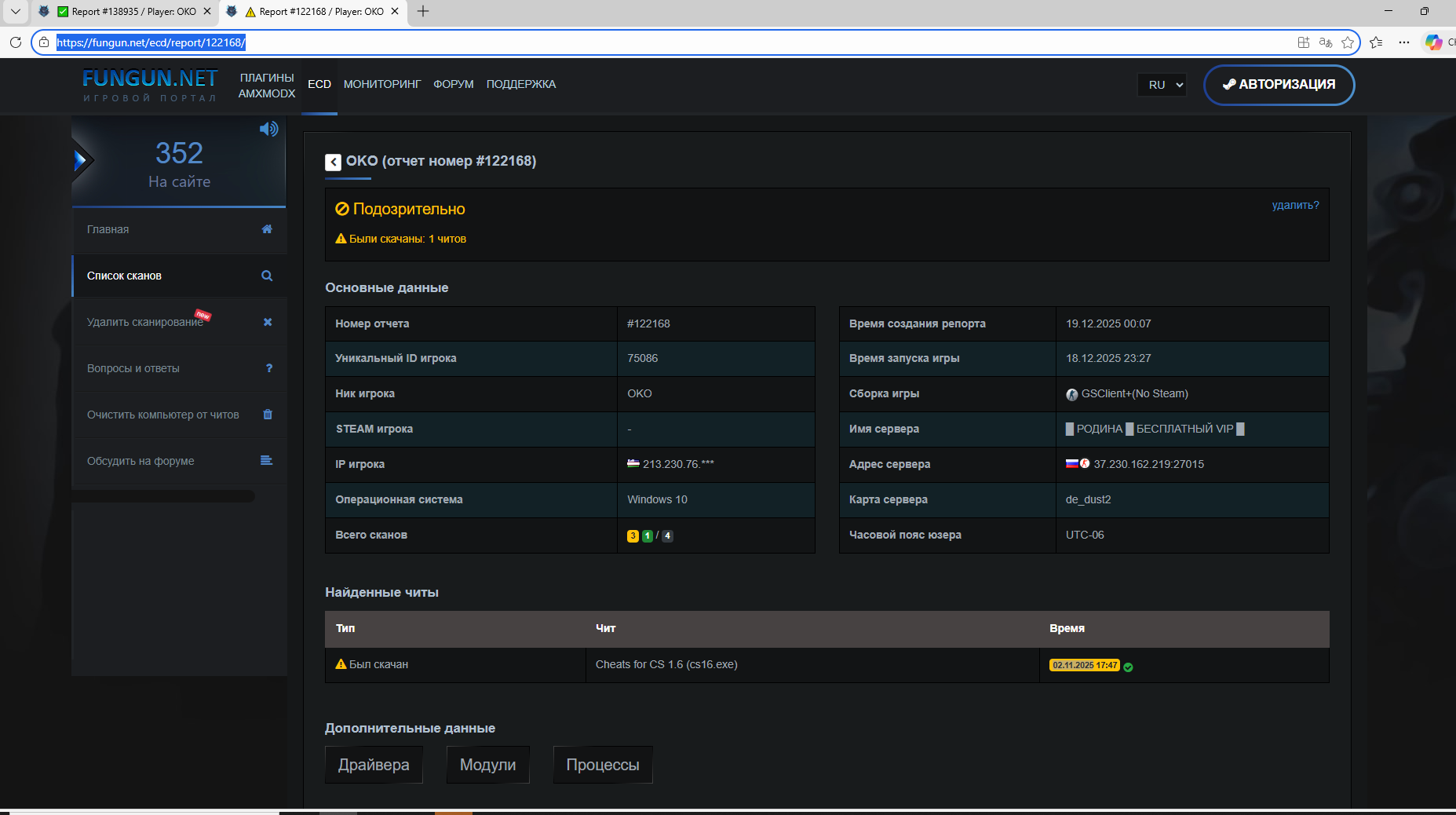Click the АВТОРИЗАЦИЯ button
Viewport: 1456px width, 815px height.
pyautogui.click(x=1279, y=85)
